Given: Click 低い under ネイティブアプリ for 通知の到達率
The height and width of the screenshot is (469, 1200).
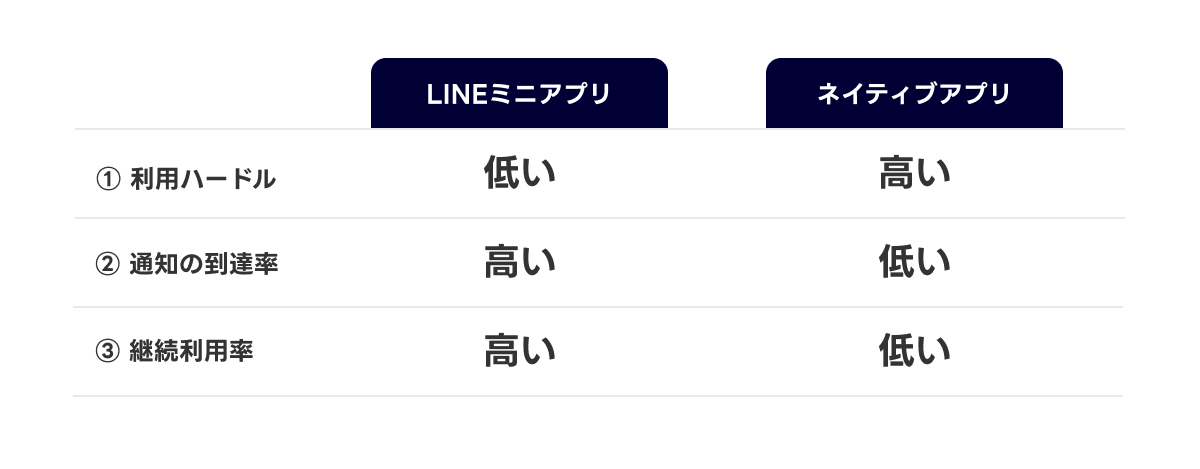Looking at the screenshot, I should (914, 262).
